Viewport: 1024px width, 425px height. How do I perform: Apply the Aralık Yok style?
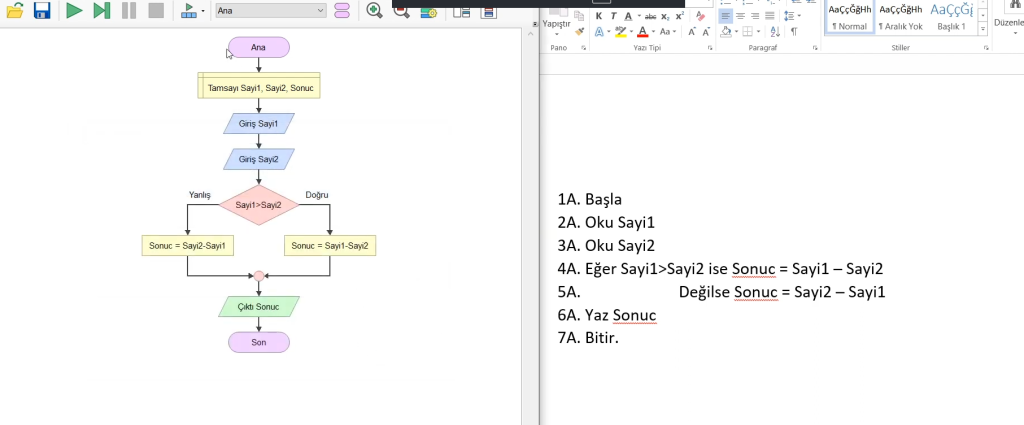[900, 16]
